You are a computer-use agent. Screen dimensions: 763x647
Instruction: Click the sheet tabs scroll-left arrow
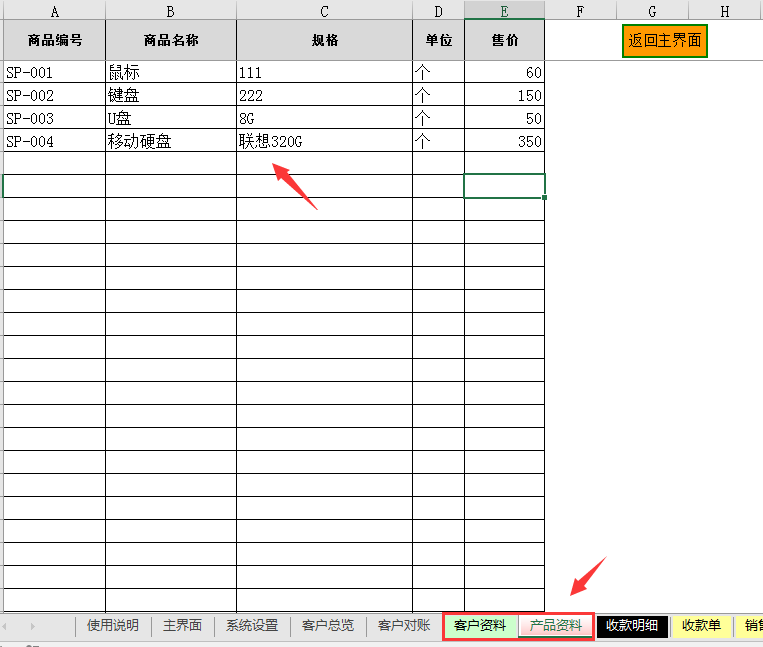click(x=4, y=626)
